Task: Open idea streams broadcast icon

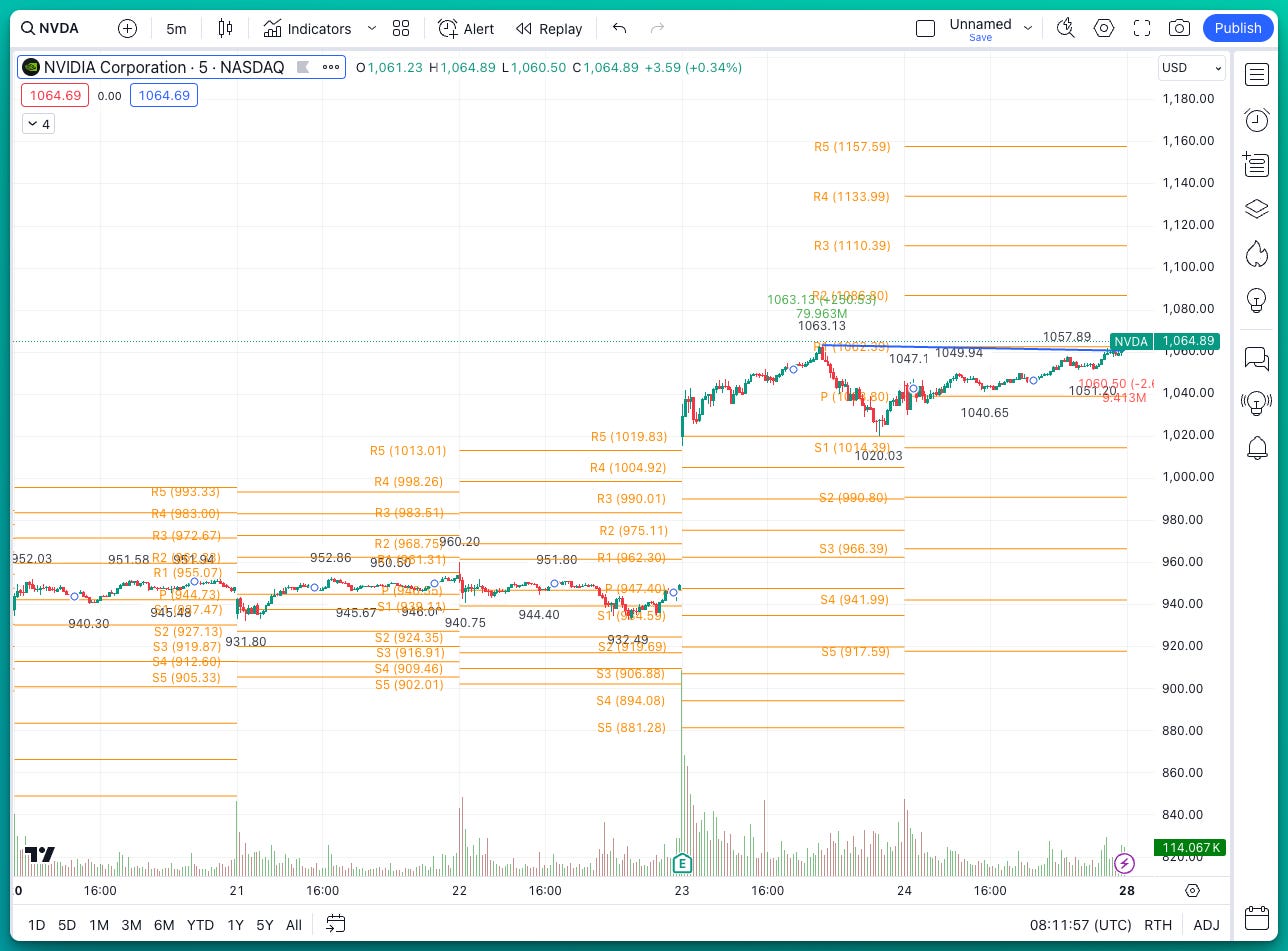Action: (1257, 403)
